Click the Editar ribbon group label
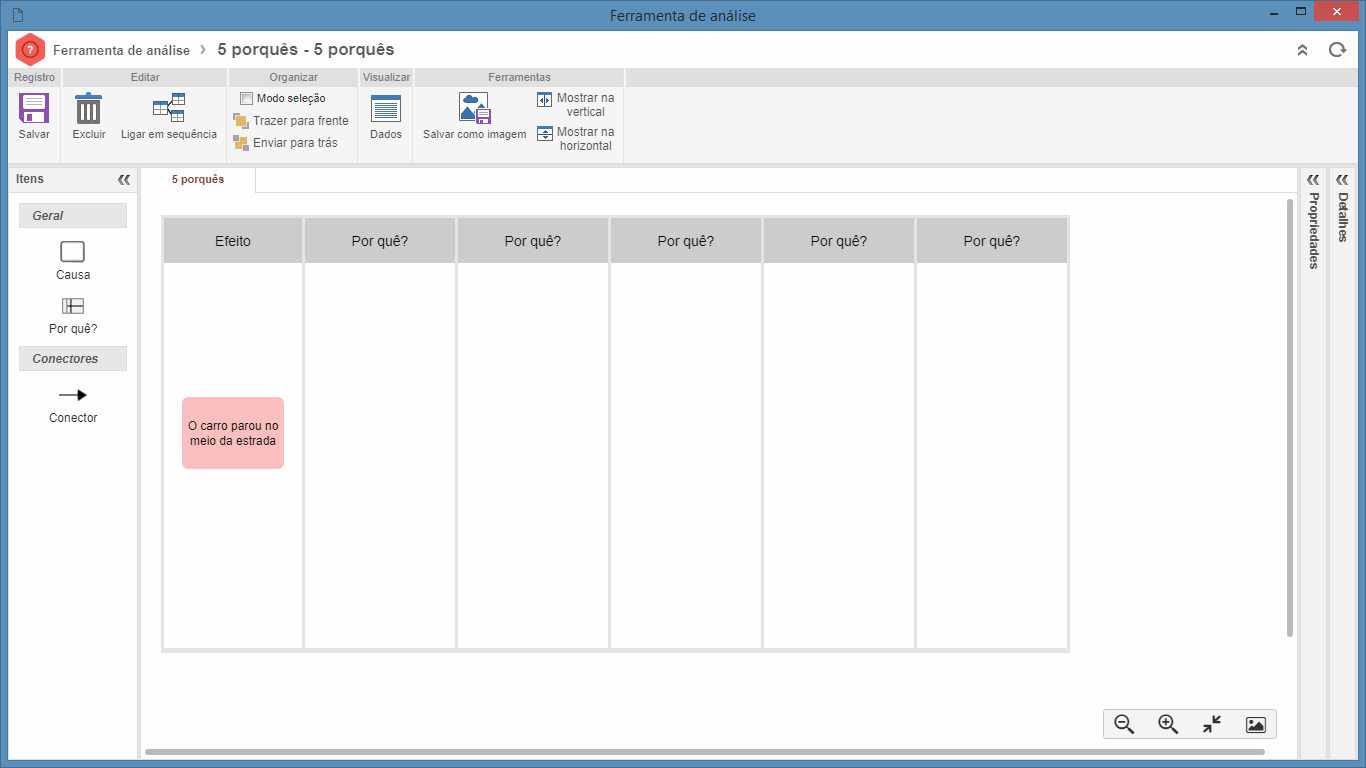Viewport: 1366px width, 768px height. pyautogui.click(x=145, y=77)
